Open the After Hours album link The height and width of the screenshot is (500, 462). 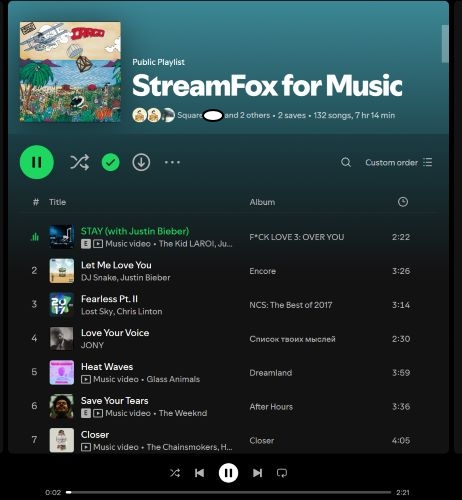click(x=271, y=407)
